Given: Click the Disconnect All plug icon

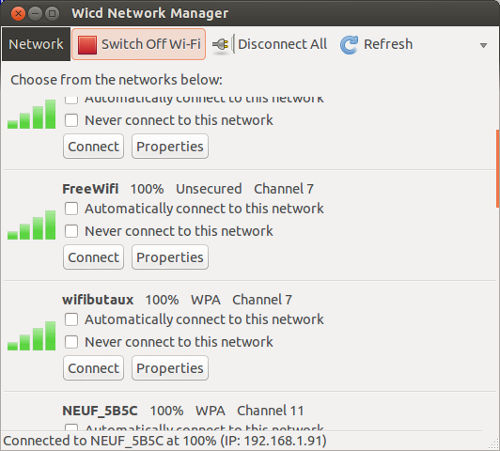Looking at the screenshot, I should coord(220,44).
